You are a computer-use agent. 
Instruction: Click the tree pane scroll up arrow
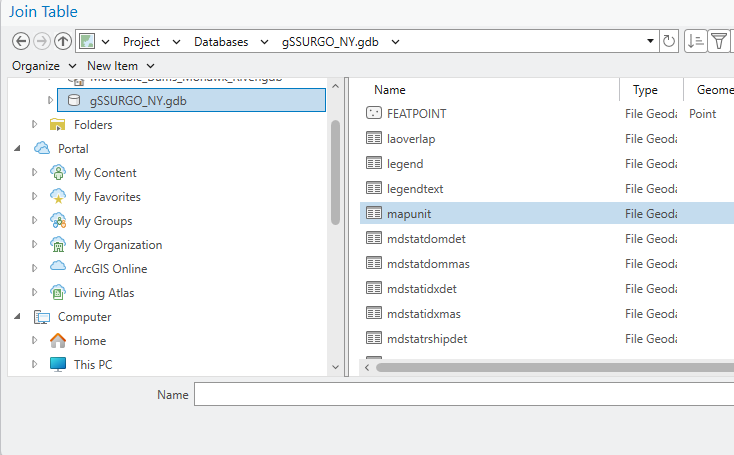pyautogui.click(x=335, y=86)
